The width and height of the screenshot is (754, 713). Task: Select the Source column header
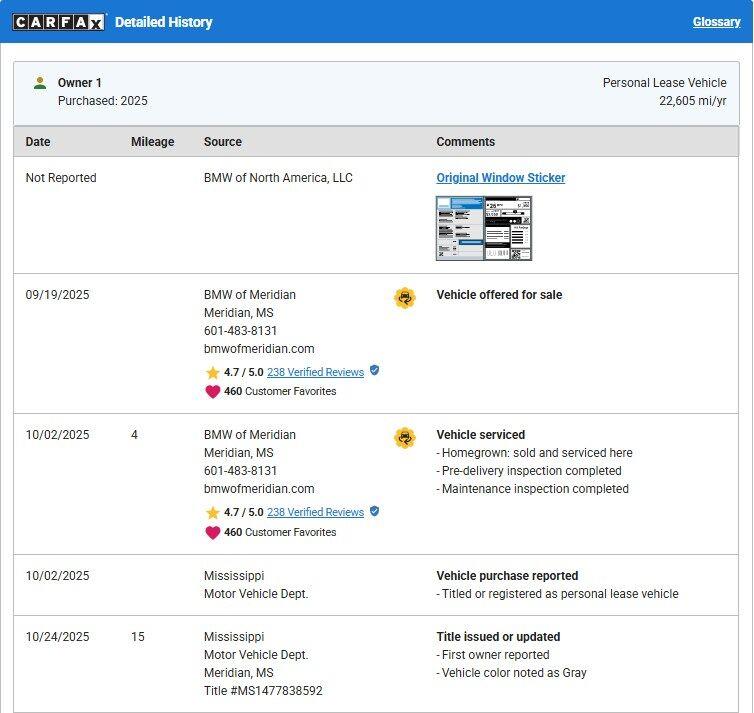click(x=223, y=142)
